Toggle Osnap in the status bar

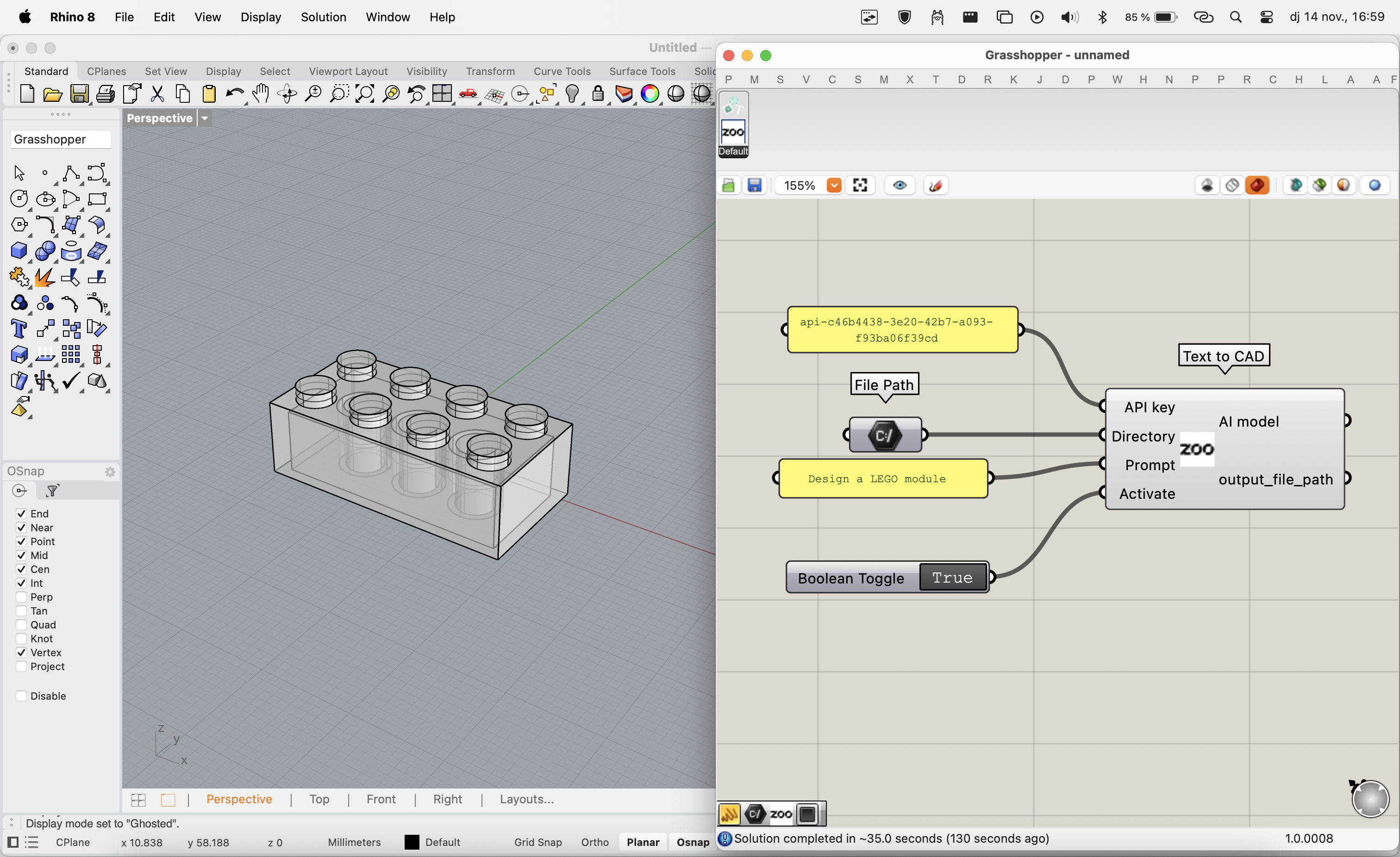tap(693, 842)
